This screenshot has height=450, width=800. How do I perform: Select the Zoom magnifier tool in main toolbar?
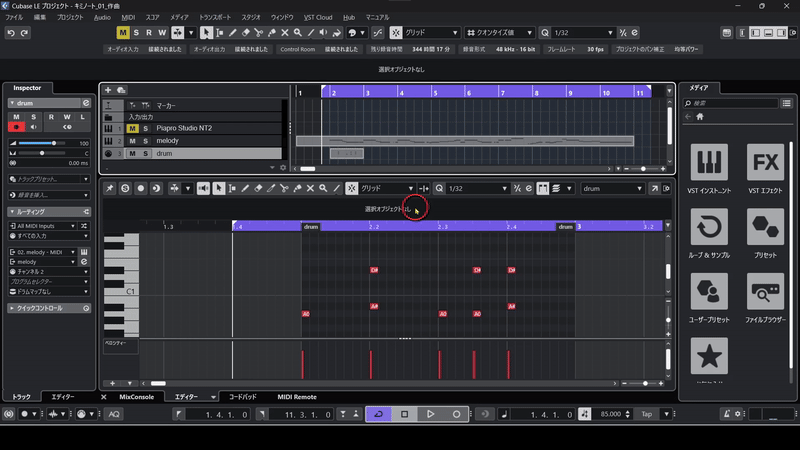[x=297, y=33]
